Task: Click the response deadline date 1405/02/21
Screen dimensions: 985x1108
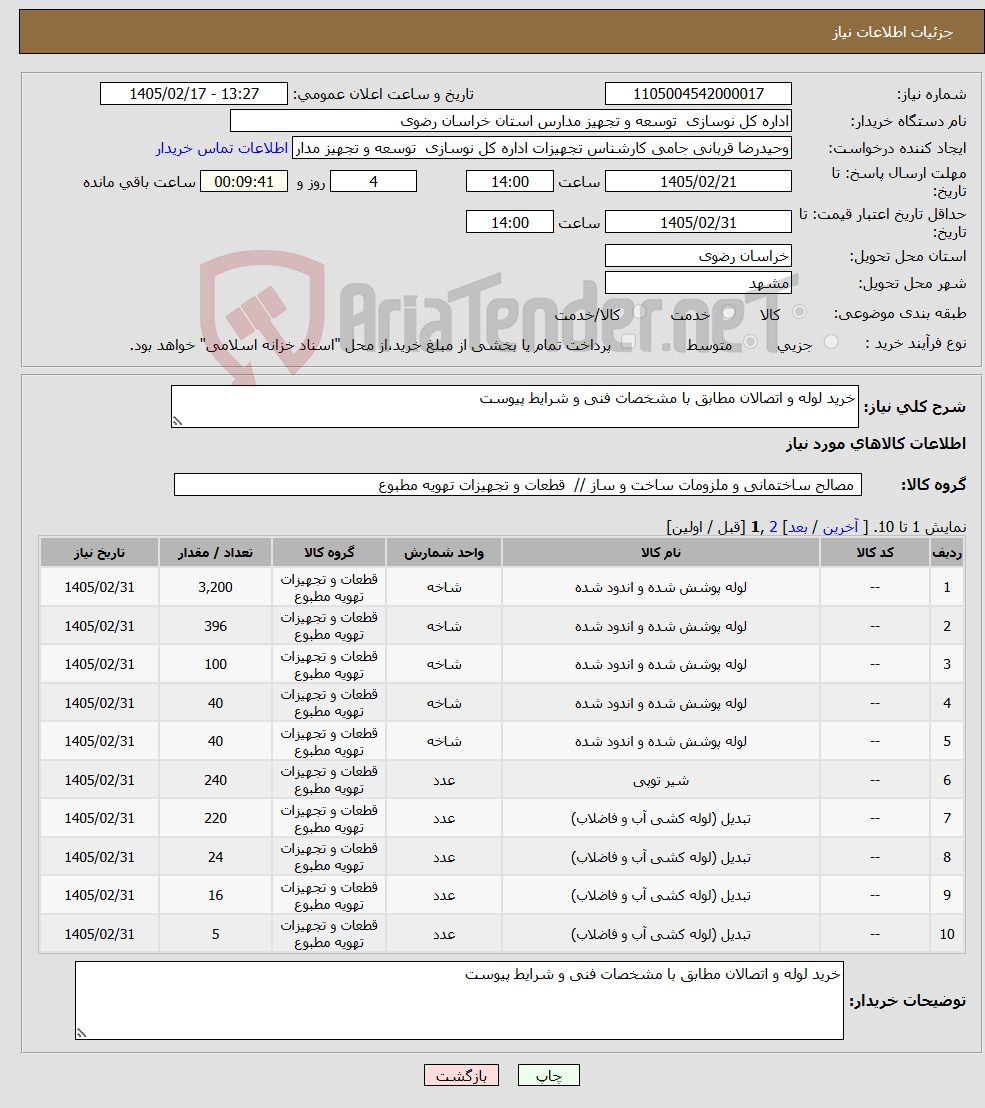Action: tap(698, 182)
